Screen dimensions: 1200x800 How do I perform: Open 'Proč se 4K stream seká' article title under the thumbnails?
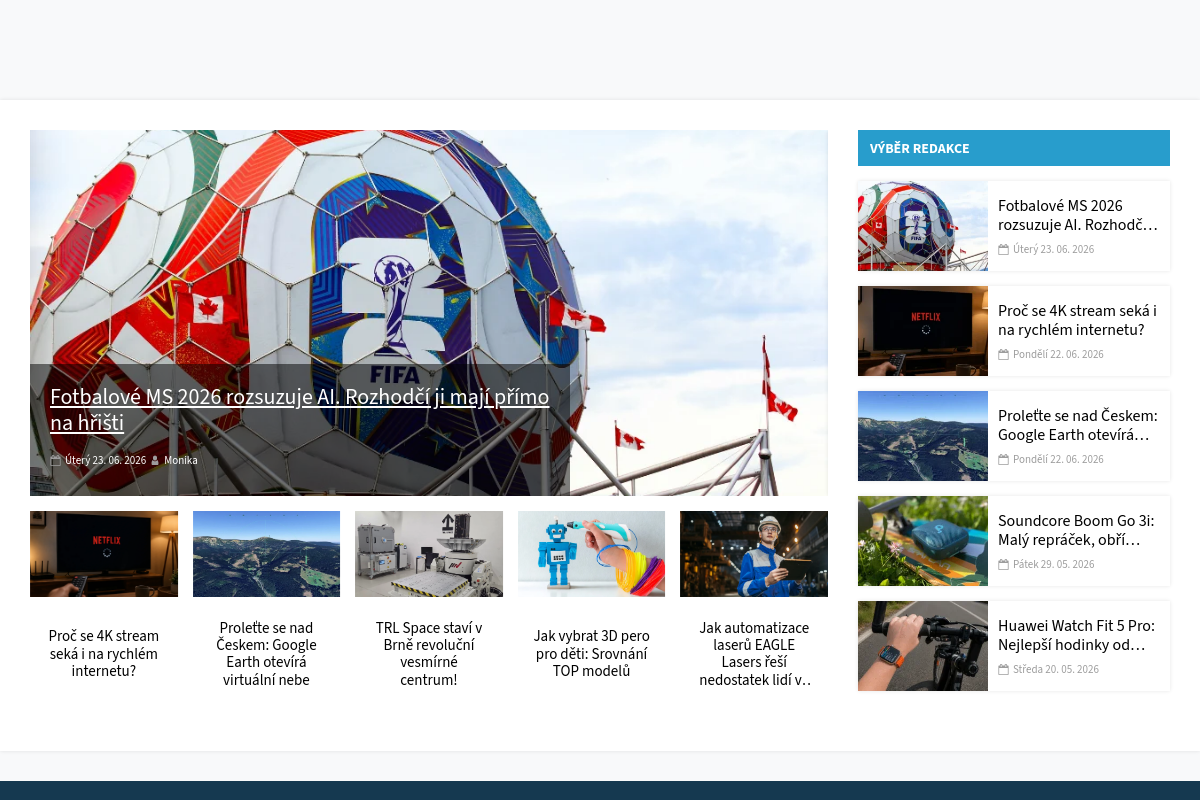click(104, 654)
